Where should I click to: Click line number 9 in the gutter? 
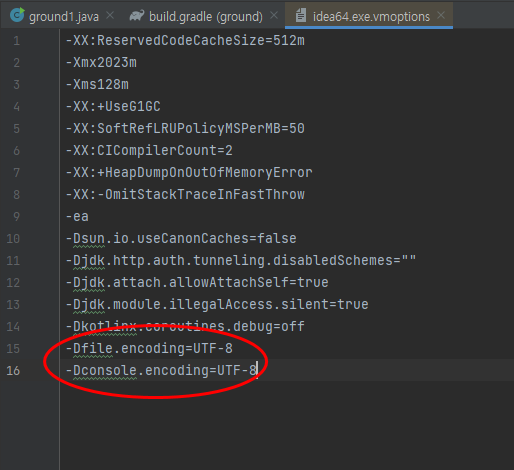[x=17, y=217]
